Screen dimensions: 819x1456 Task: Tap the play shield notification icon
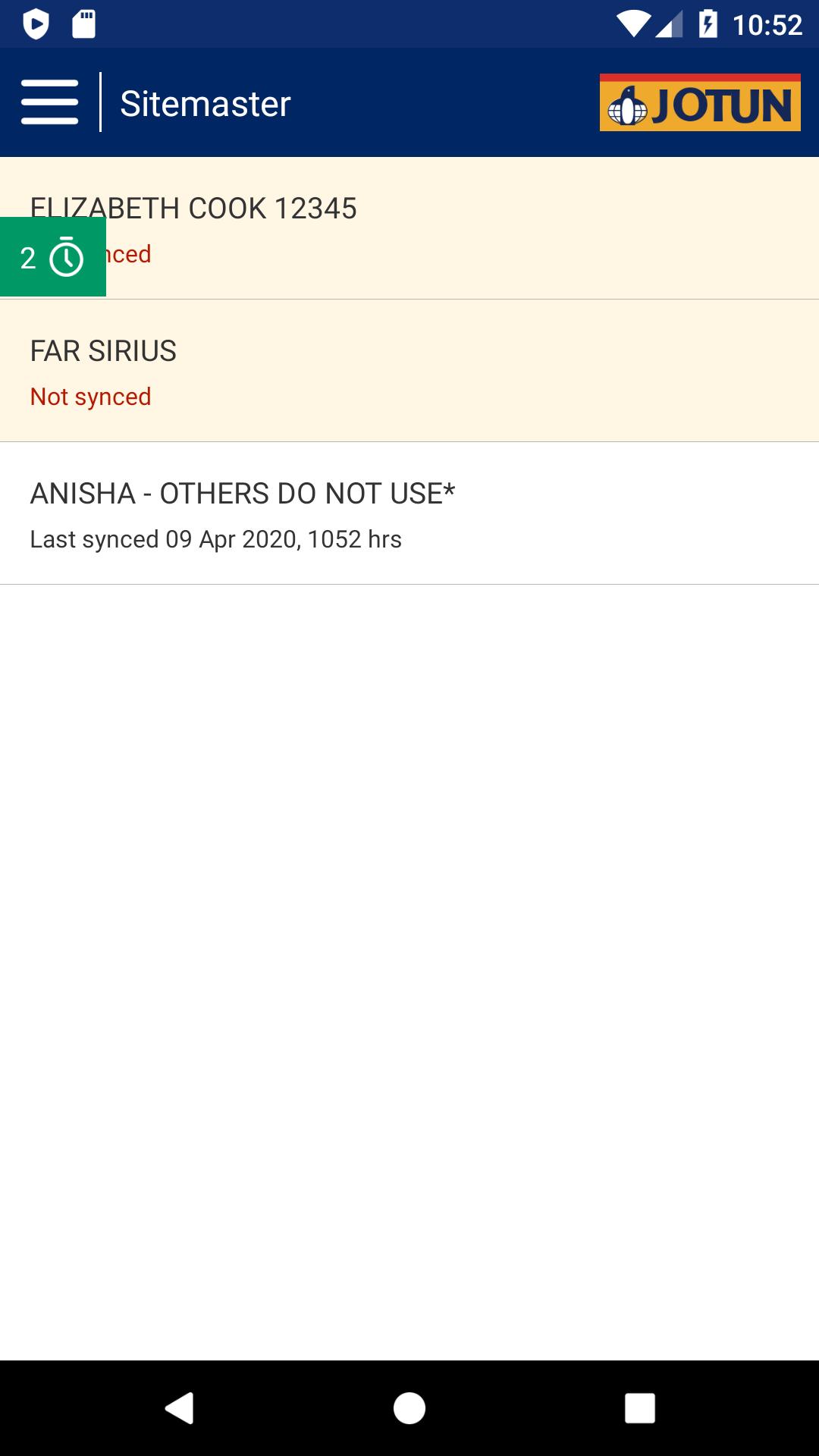click(x=36, y=24)
